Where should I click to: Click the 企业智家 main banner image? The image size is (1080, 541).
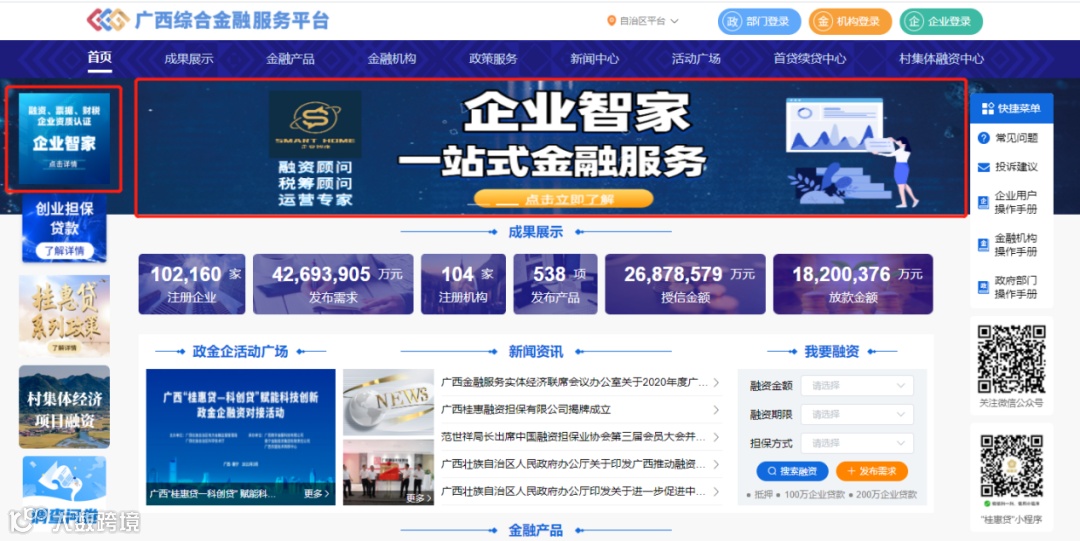[550, 147]
